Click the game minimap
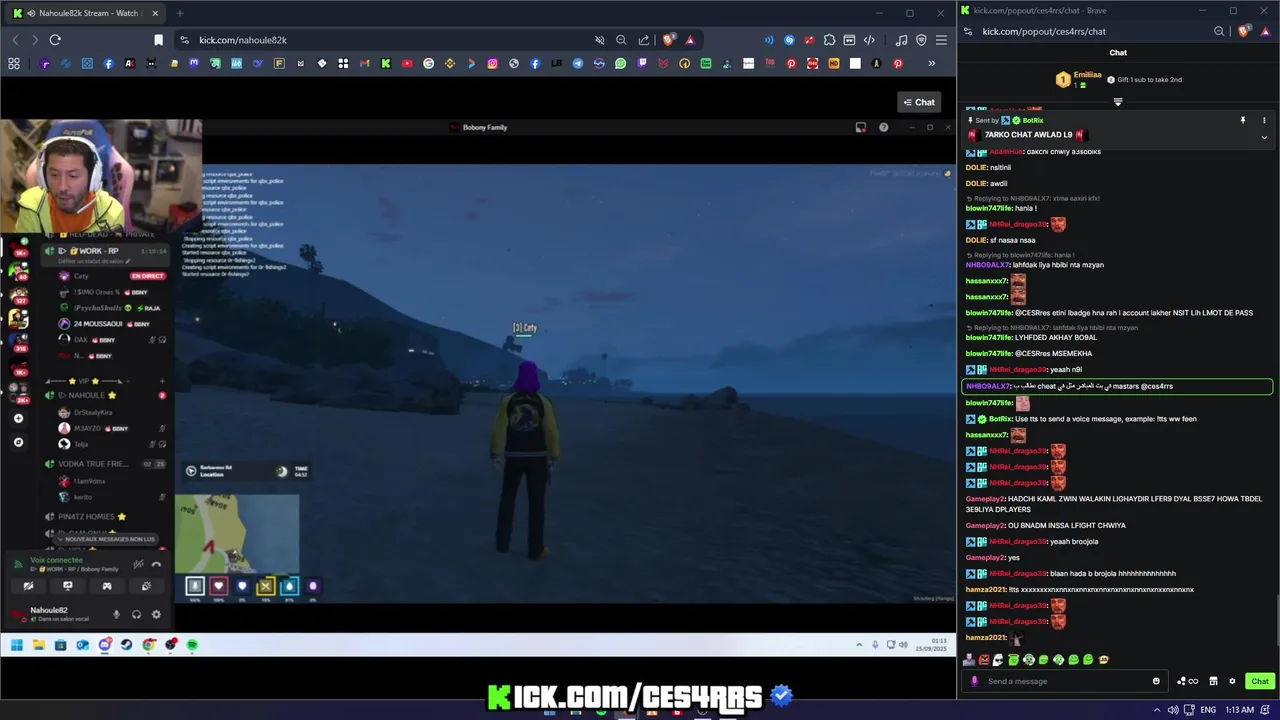 (x=237, y=533)
